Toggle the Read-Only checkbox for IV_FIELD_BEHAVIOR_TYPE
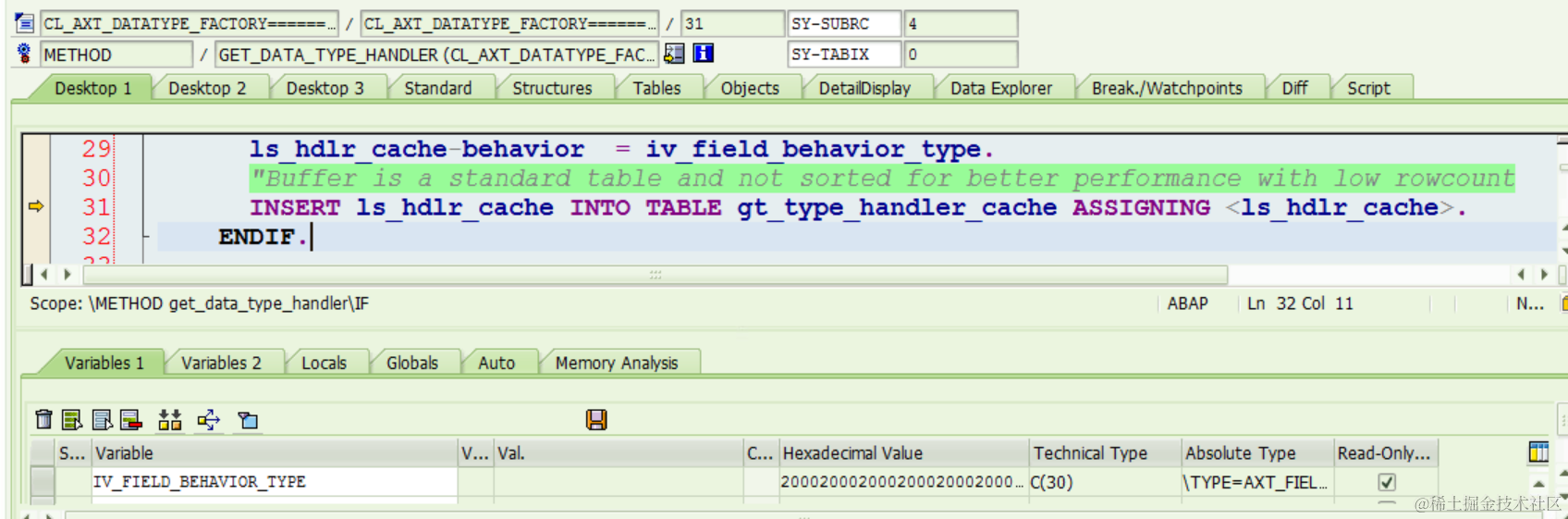This screenshot has width=1568, height=519. tap(1386, 482)
